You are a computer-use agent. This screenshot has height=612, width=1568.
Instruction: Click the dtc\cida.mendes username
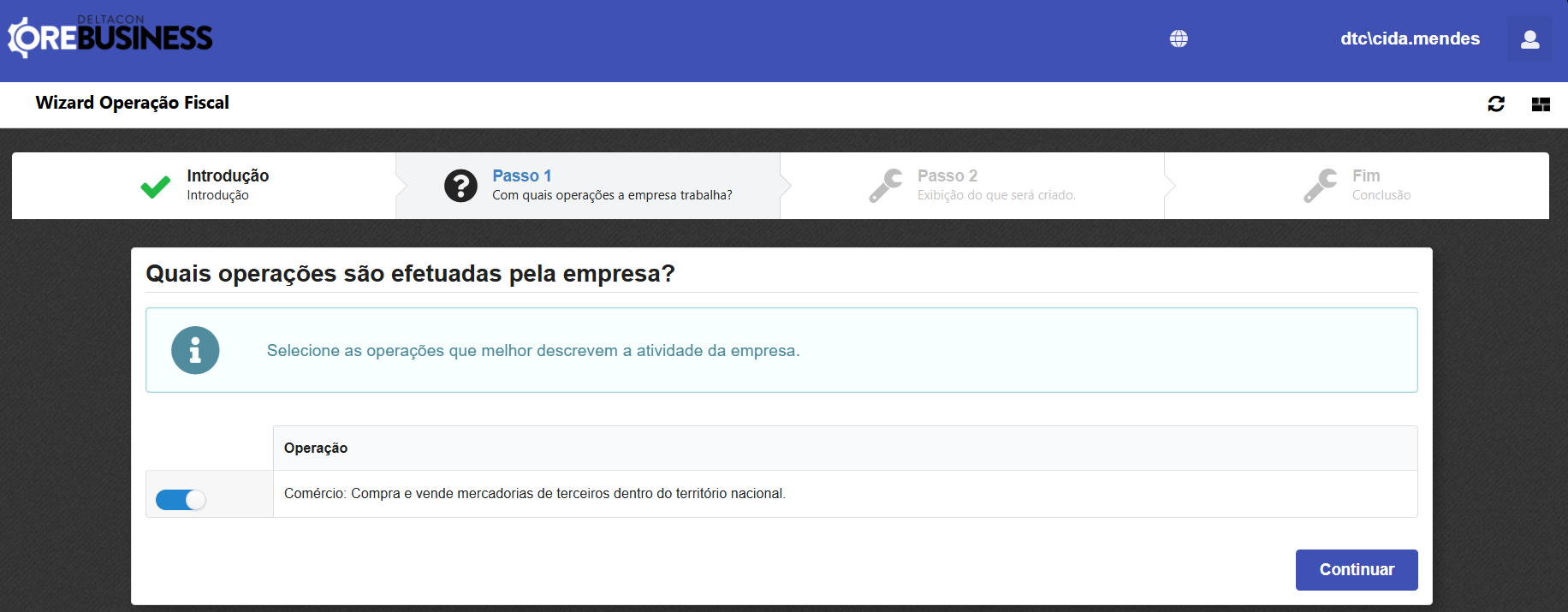coord(1410,39)
